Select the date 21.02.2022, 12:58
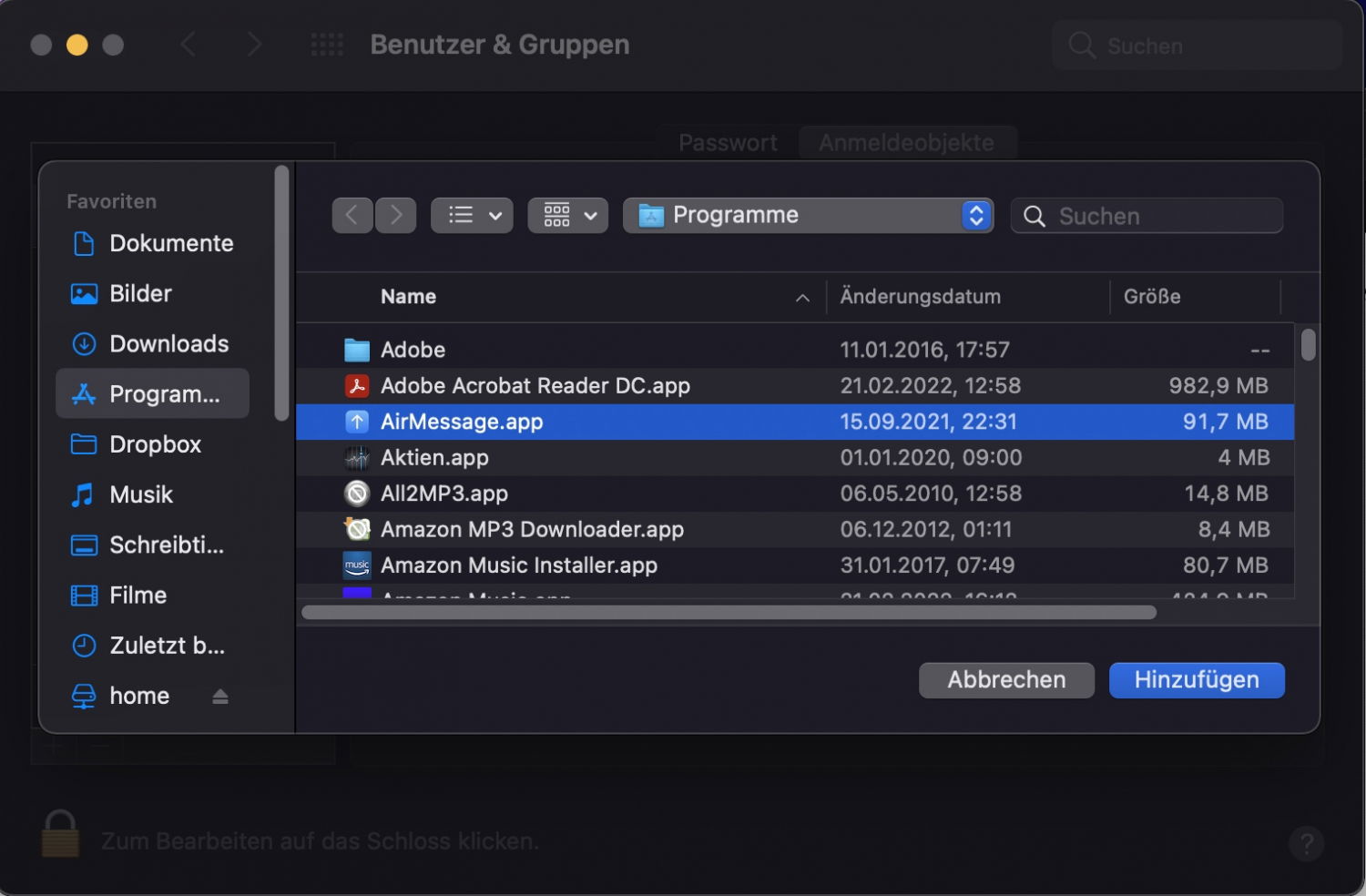 [930, 385]
